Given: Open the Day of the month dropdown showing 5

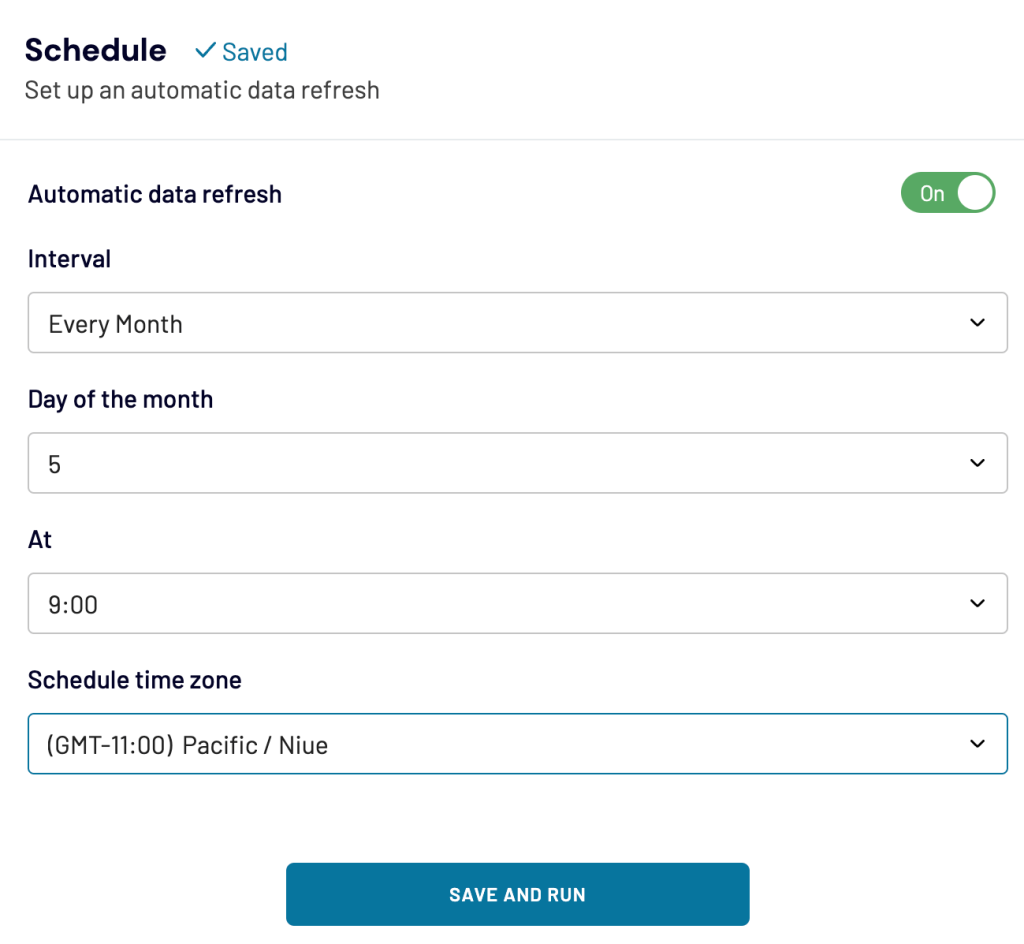Looking at the screenshot, I should click(x=500, y=463).
